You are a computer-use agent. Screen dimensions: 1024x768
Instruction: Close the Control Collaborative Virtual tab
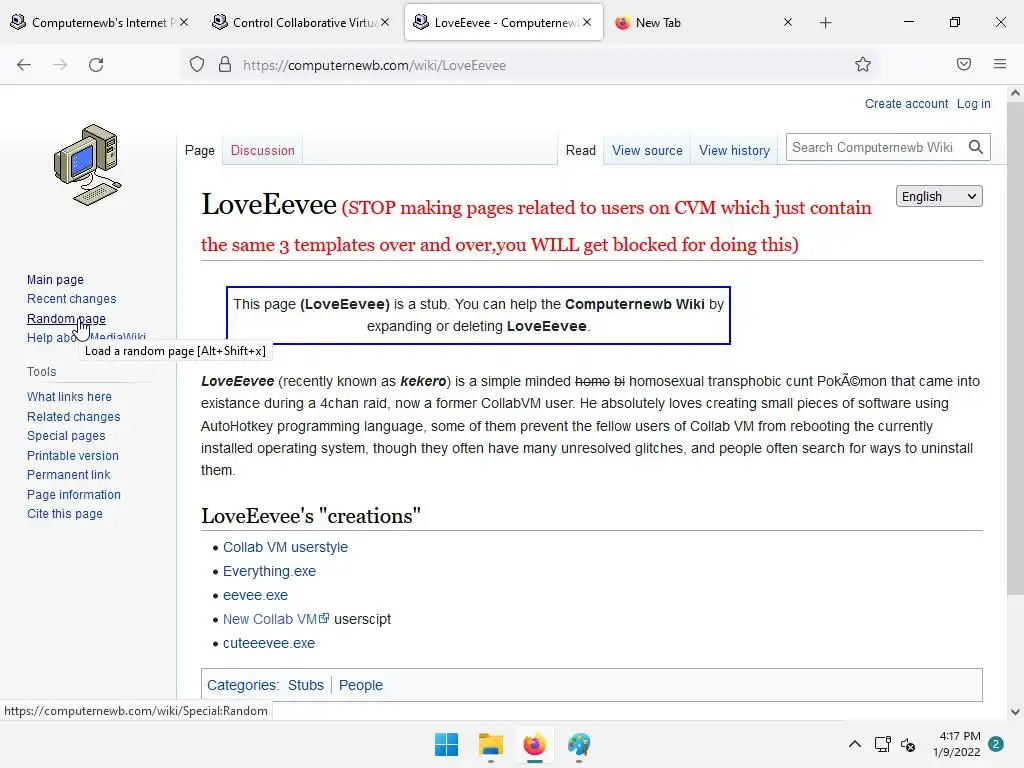point(385,22)
